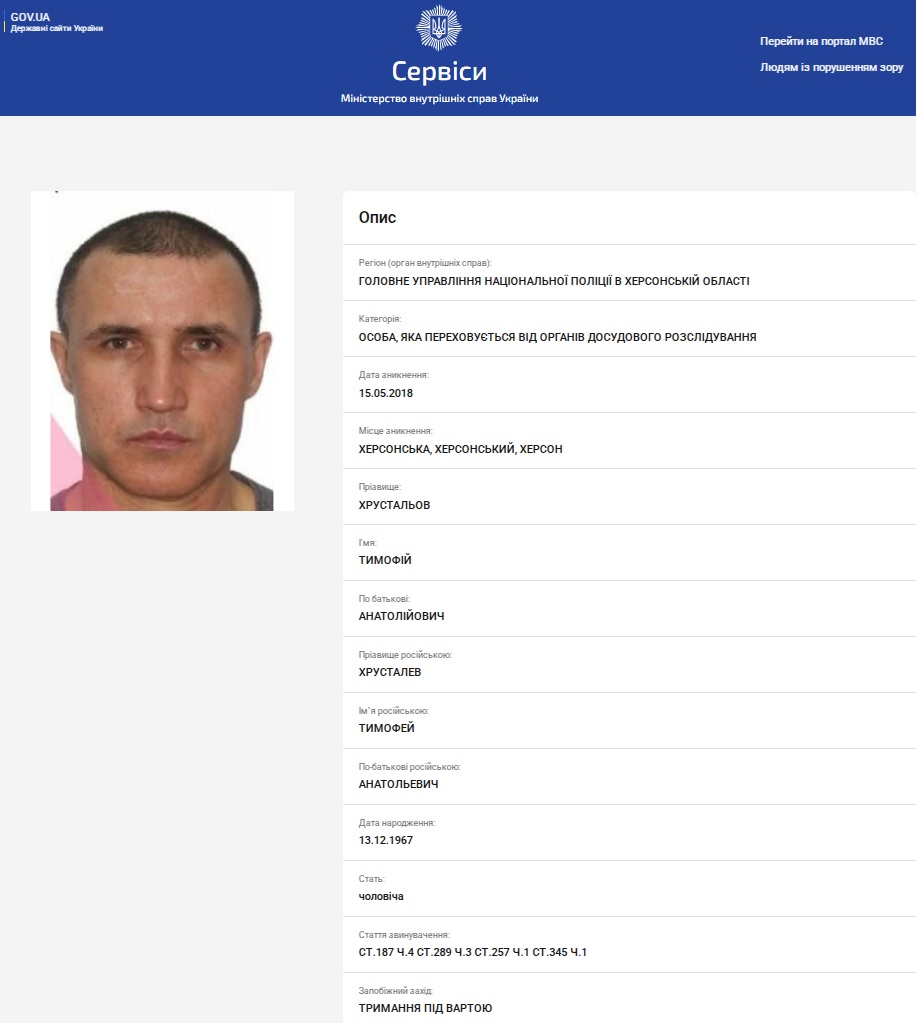Click the ТРИМАННЯ ПІД ВАРТОЮ value

[425, 1008]
